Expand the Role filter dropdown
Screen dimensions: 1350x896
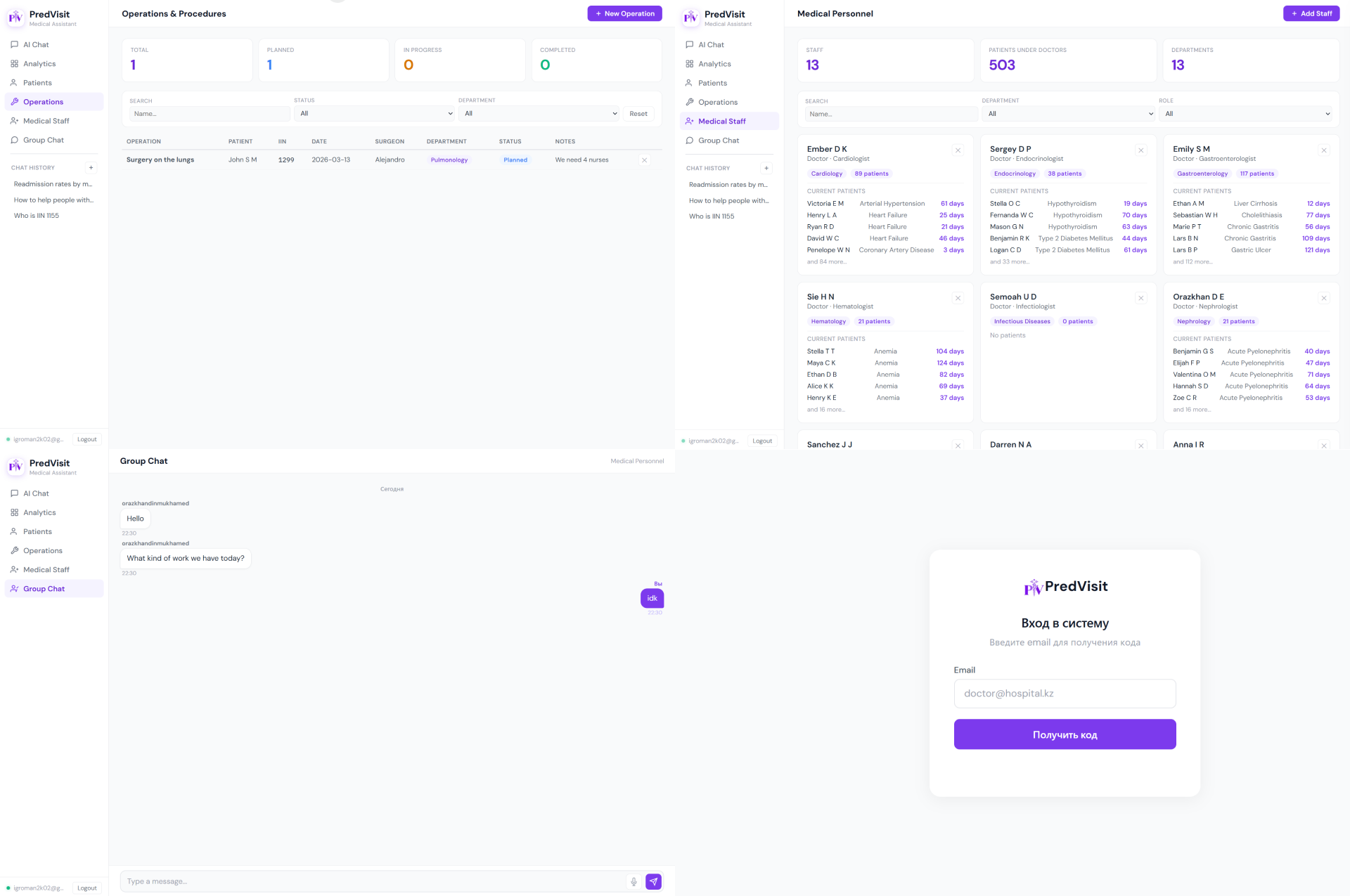[1247, 114]
